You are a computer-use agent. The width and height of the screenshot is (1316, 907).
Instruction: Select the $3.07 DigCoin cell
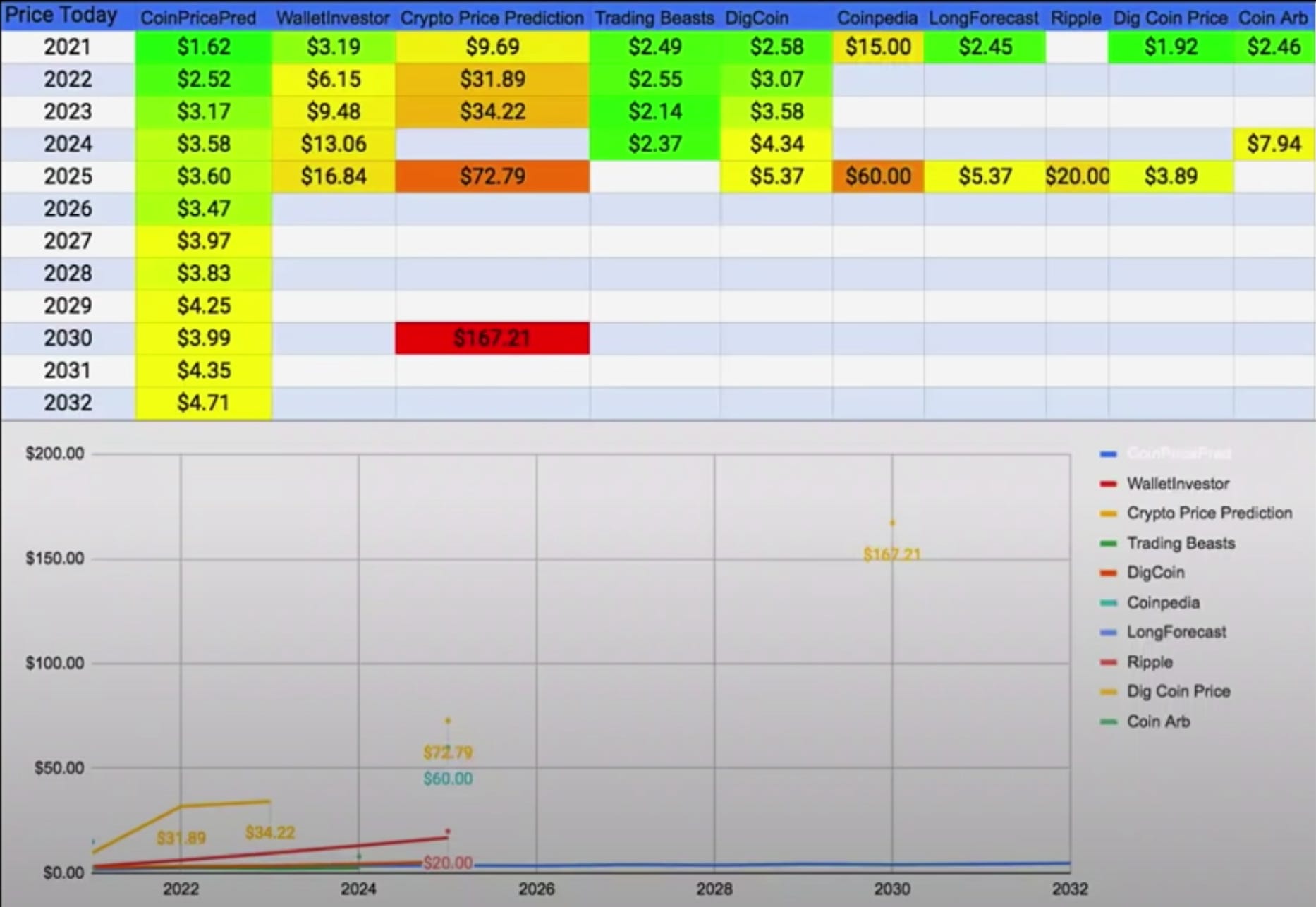click(776, 79)
